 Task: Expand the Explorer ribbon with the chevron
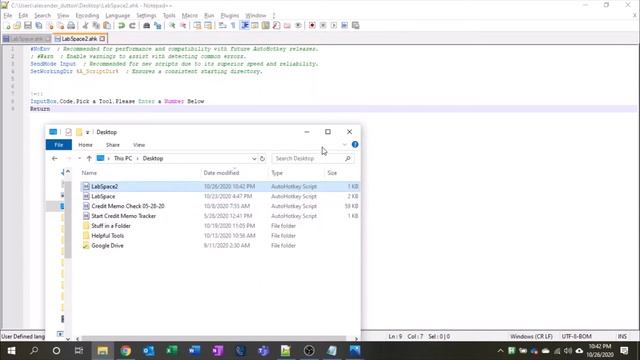click(344, 144)
